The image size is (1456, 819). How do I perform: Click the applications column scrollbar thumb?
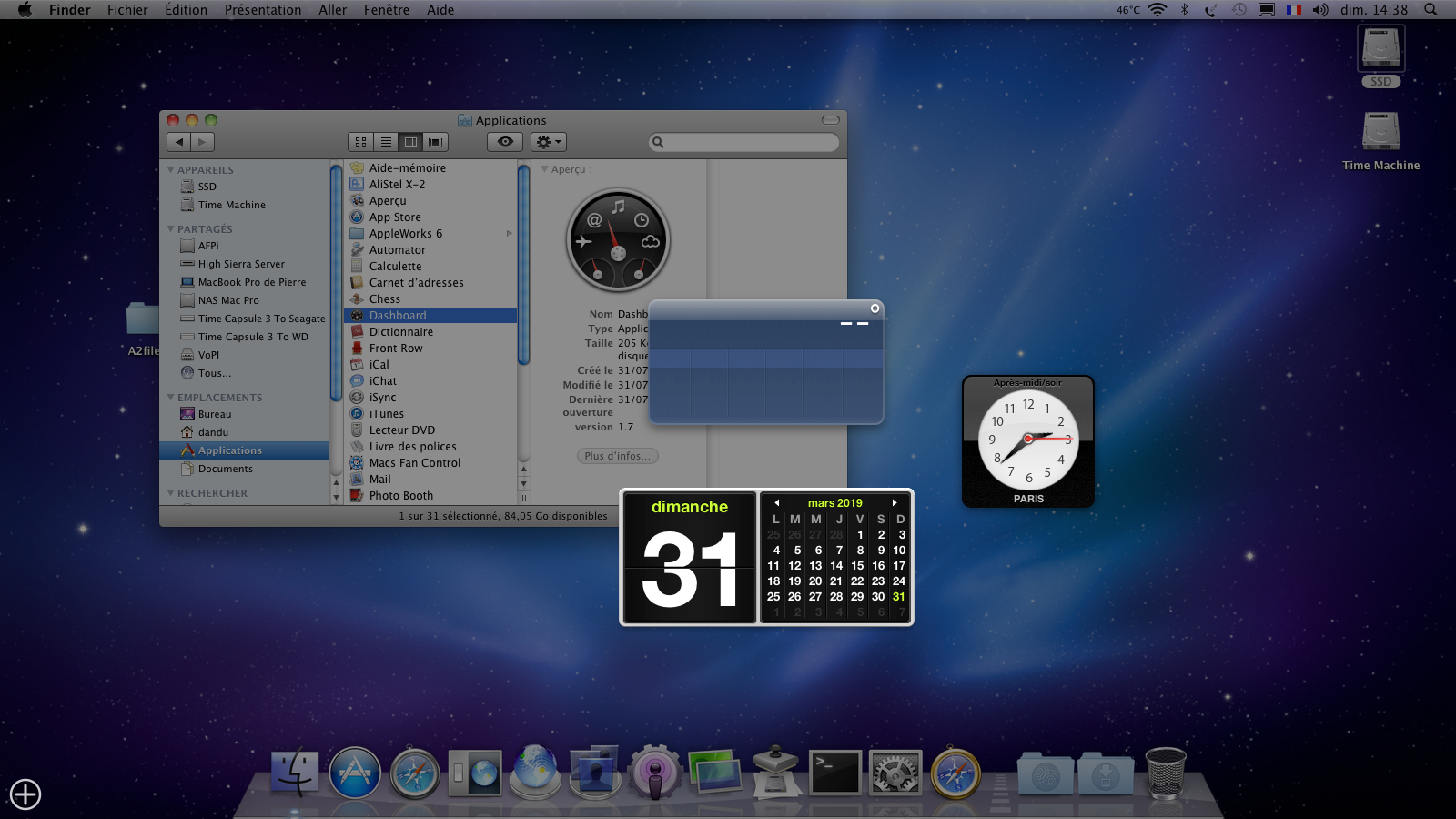[x=523, y=264]
